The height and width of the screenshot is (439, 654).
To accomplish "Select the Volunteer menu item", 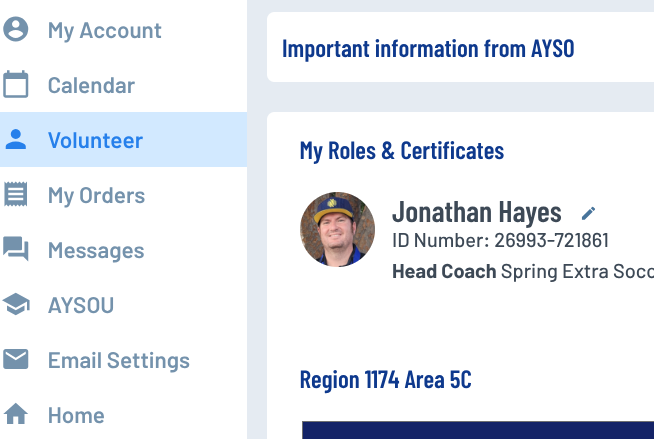I will [95, 140].
